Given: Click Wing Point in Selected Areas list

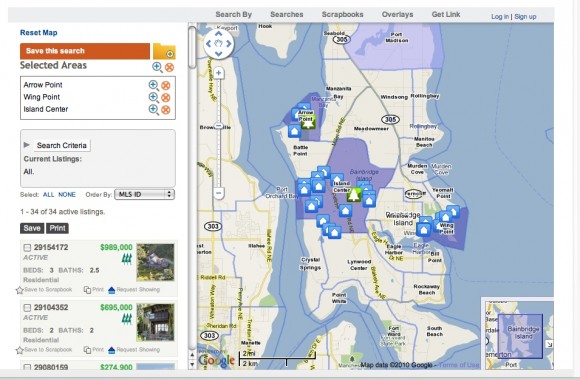Looking at the screenshot, I should point(41,97).
